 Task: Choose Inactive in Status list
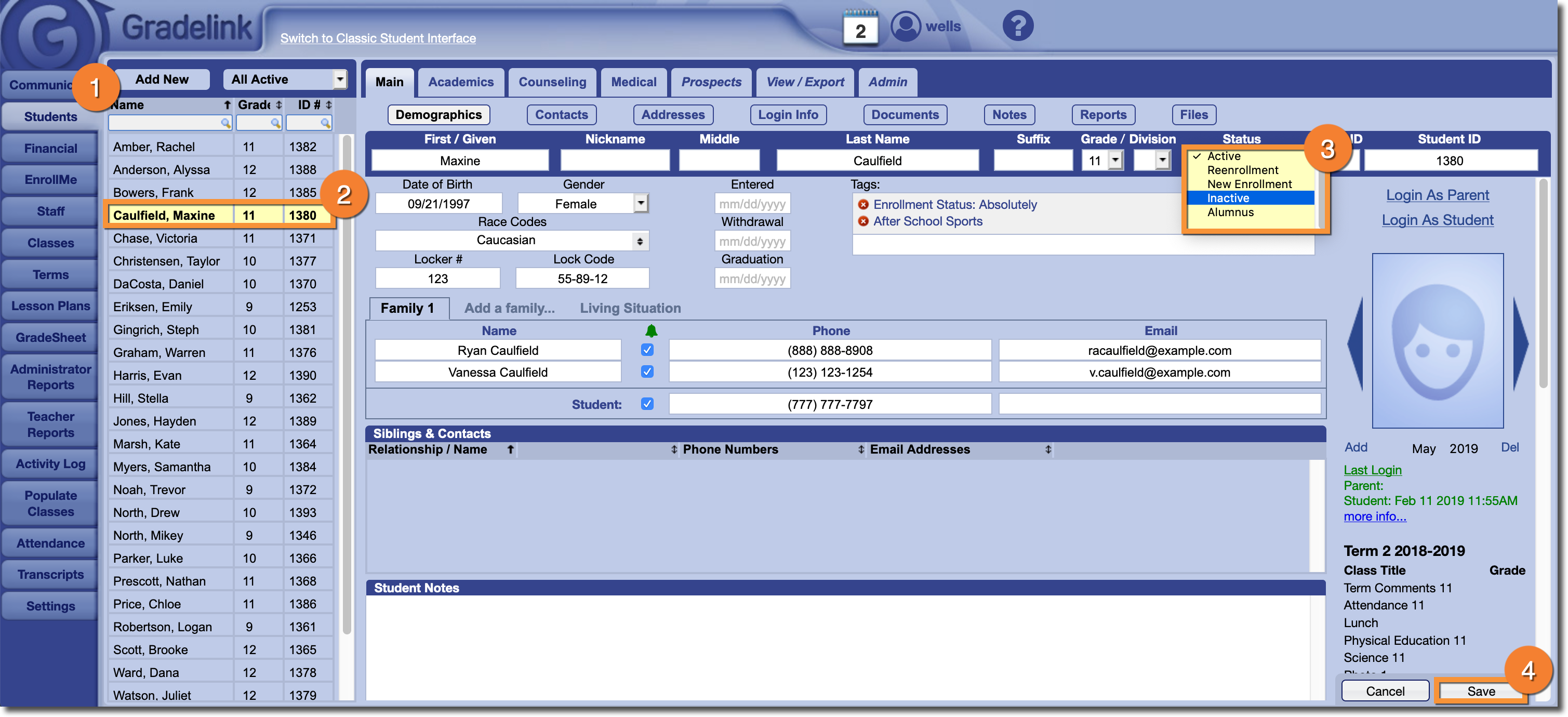click(1228, 198)
